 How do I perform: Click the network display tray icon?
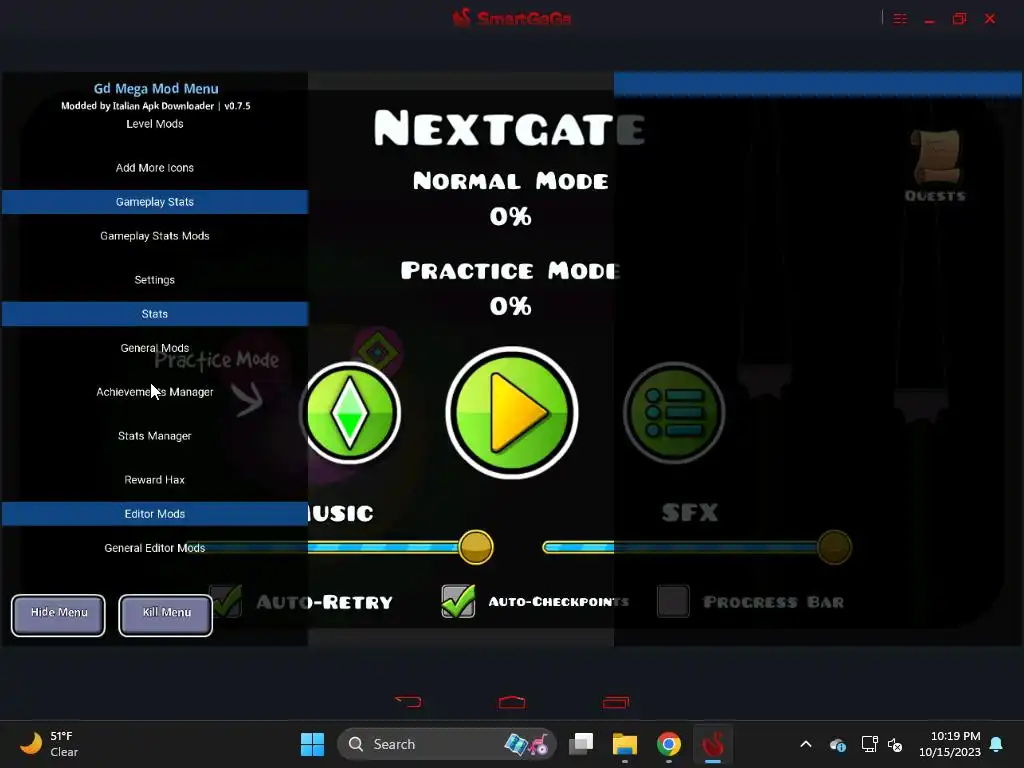(869, 744)
